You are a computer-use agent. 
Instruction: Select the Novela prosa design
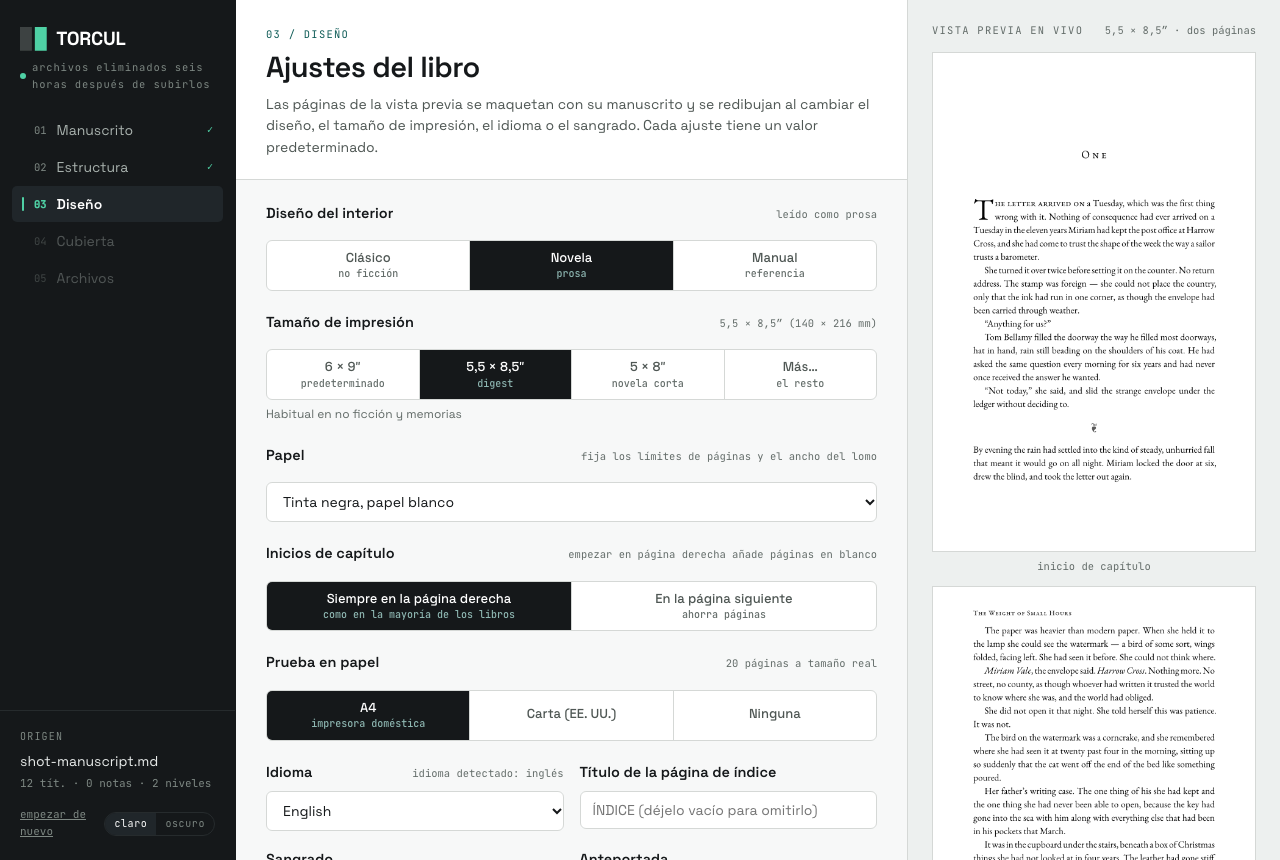(571, 265)
